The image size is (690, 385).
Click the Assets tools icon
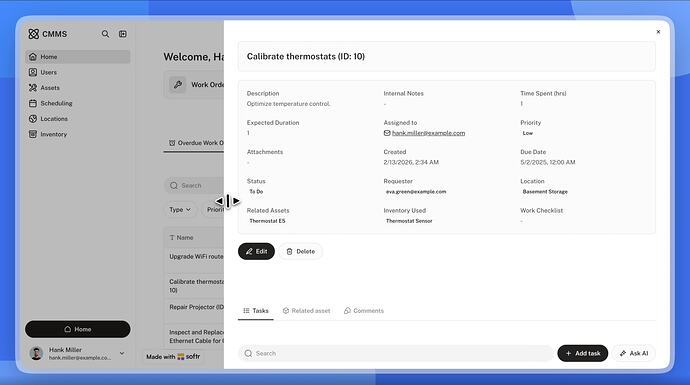tap(33, 88)
